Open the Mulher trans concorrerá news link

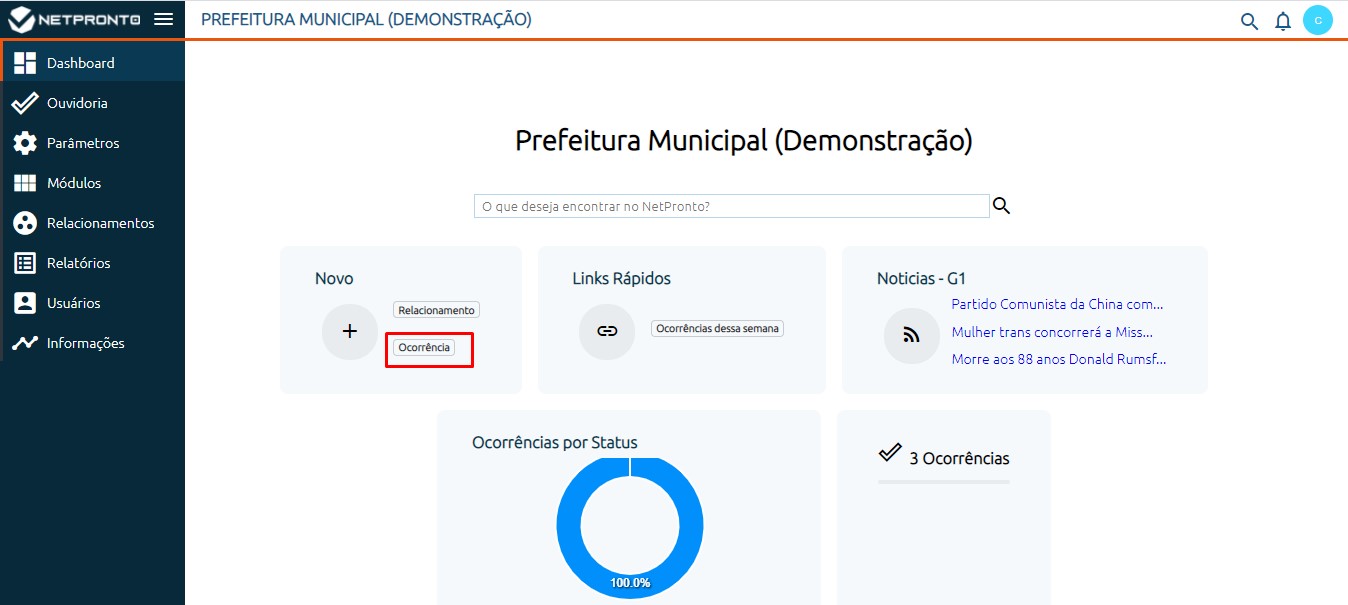1052,332
